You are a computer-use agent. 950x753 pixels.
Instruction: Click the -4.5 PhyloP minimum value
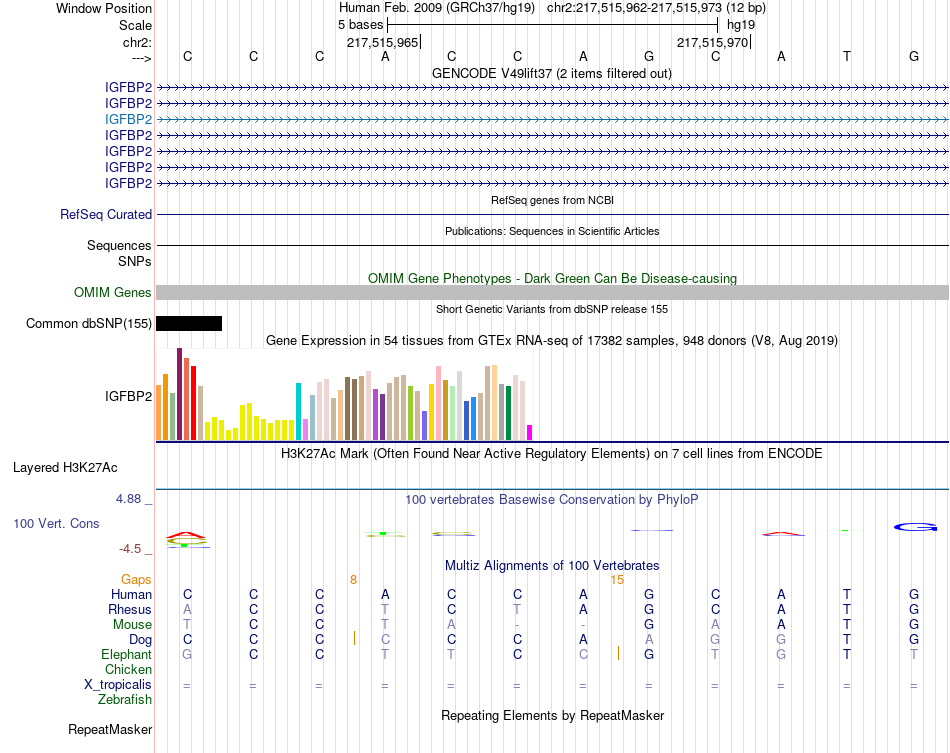(130, 549)
